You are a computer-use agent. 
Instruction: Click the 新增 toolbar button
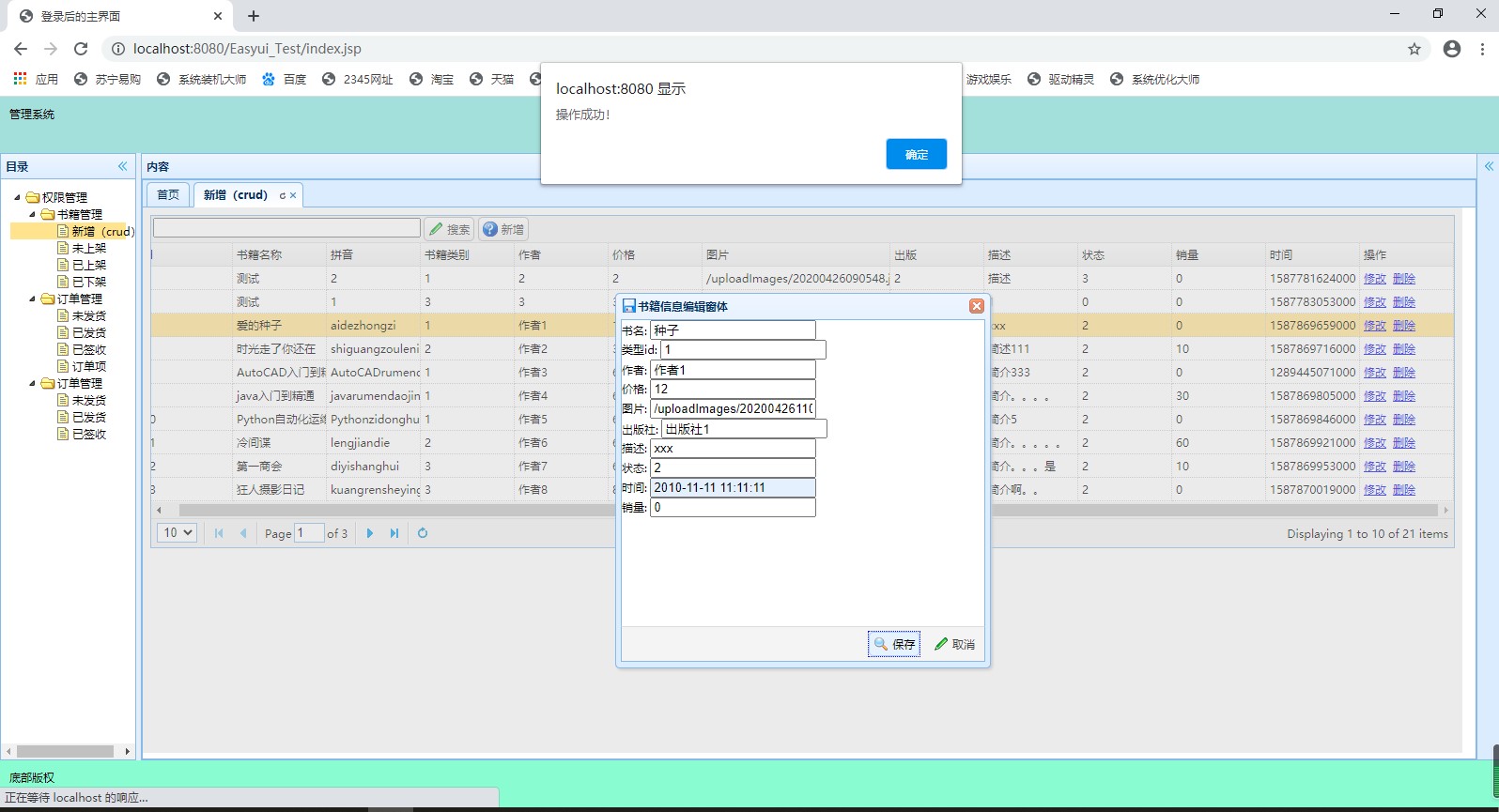tap(503, 229)
